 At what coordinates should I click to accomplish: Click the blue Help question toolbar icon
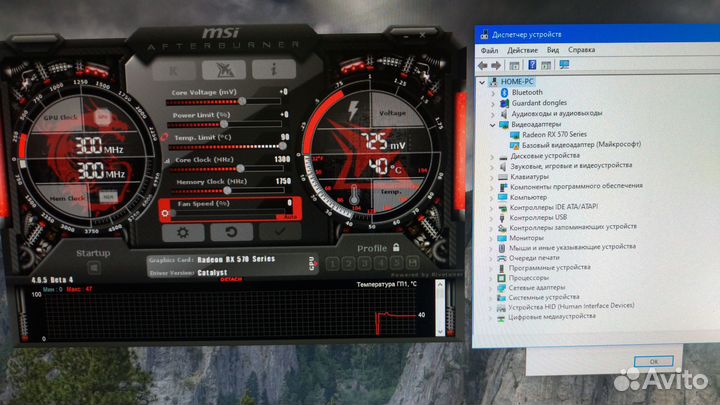pyautogui.click(x=532, y=65)
